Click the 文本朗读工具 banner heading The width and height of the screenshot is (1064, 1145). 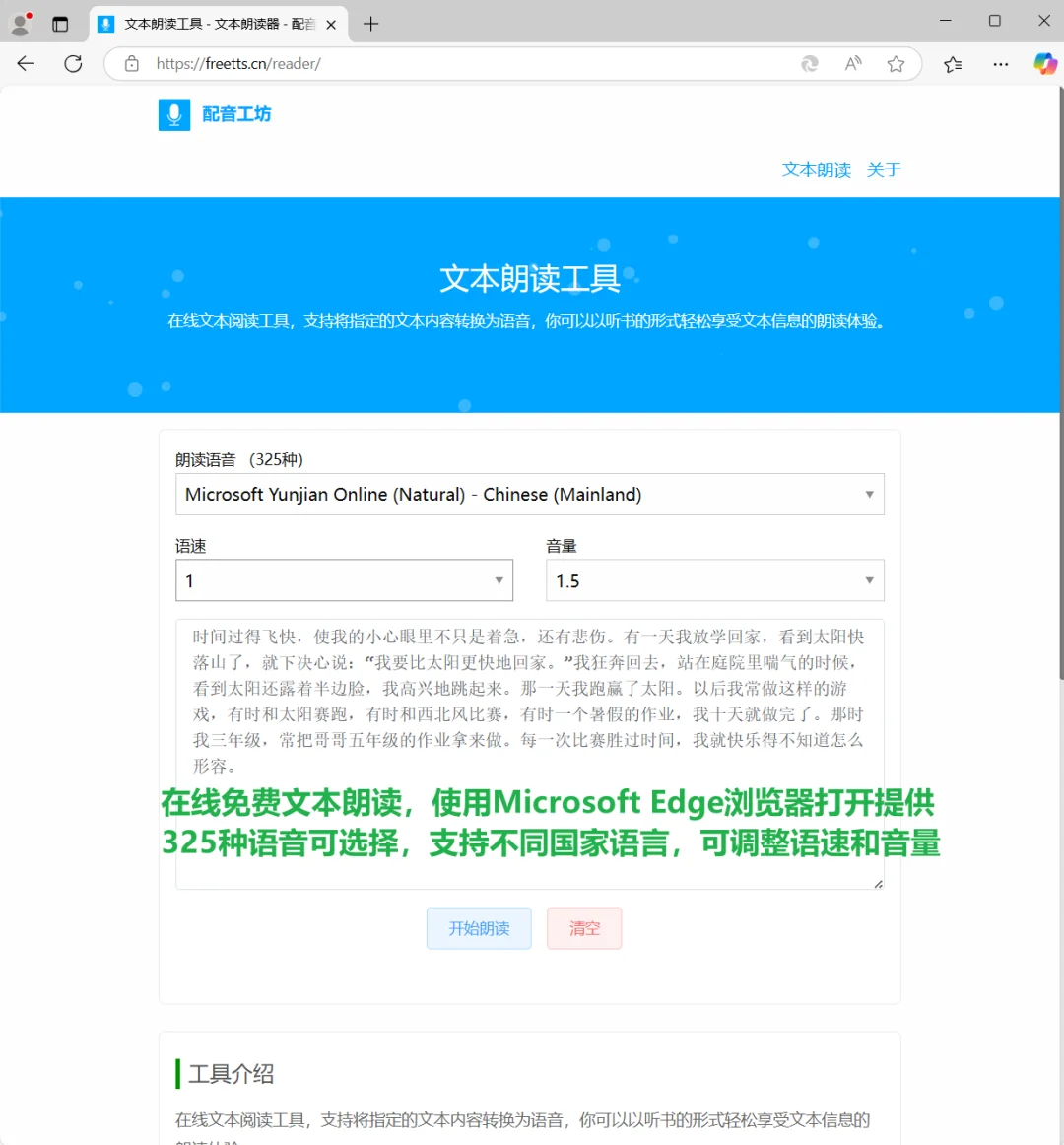tap(529, 278)
